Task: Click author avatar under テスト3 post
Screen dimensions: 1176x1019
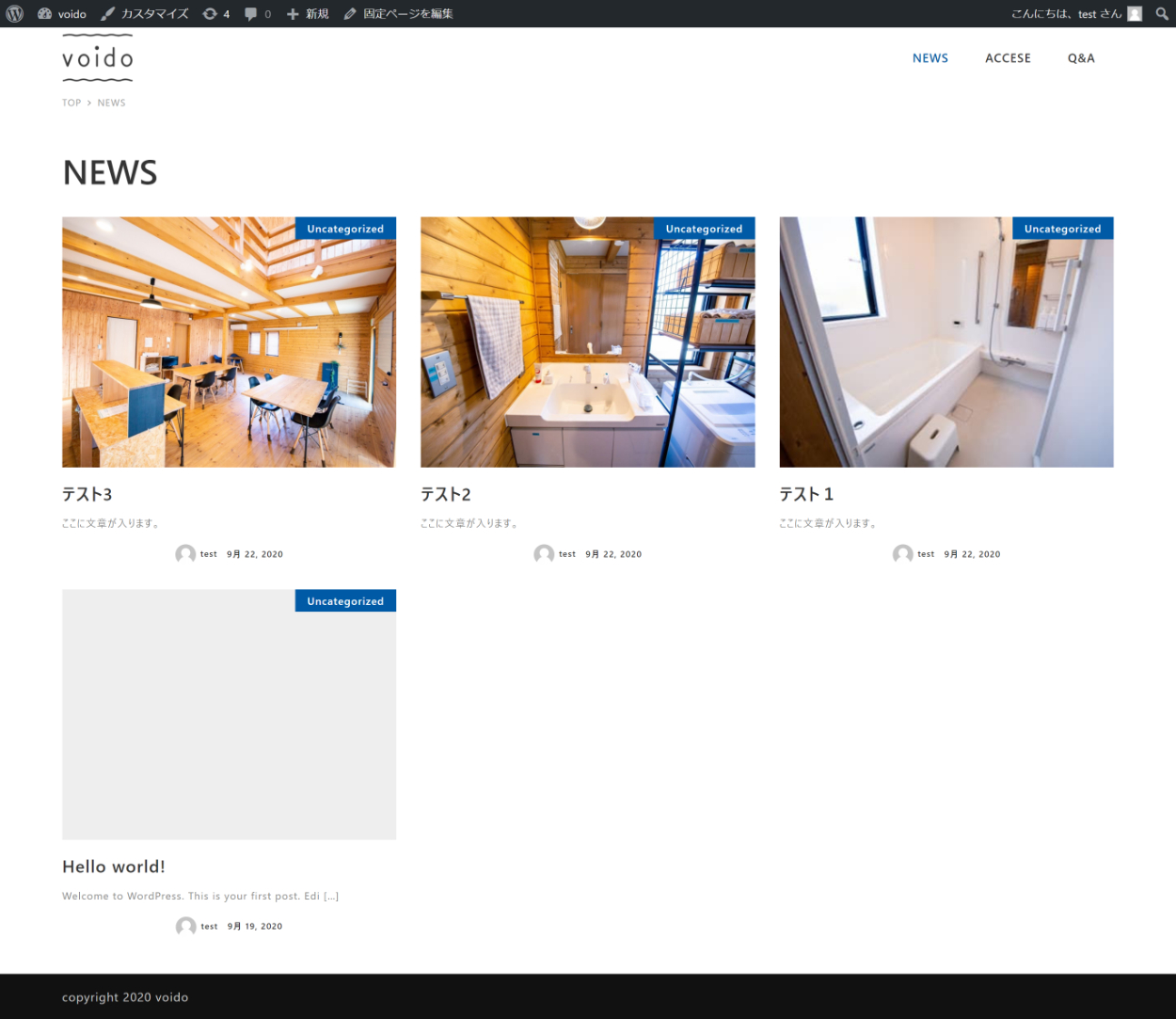Action: point(185,554)
